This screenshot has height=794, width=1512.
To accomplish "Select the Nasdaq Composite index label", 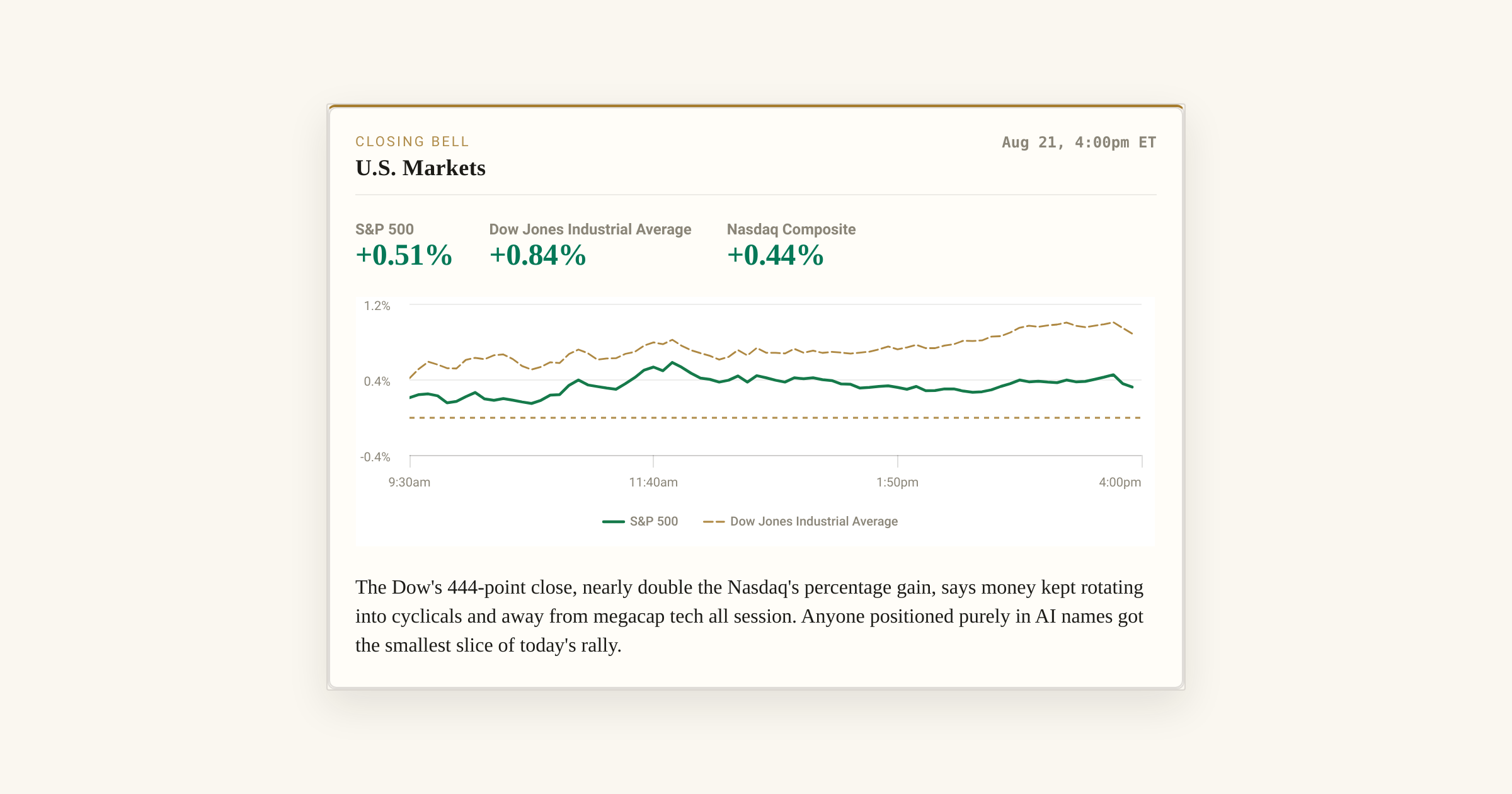I will click(791, 229).
